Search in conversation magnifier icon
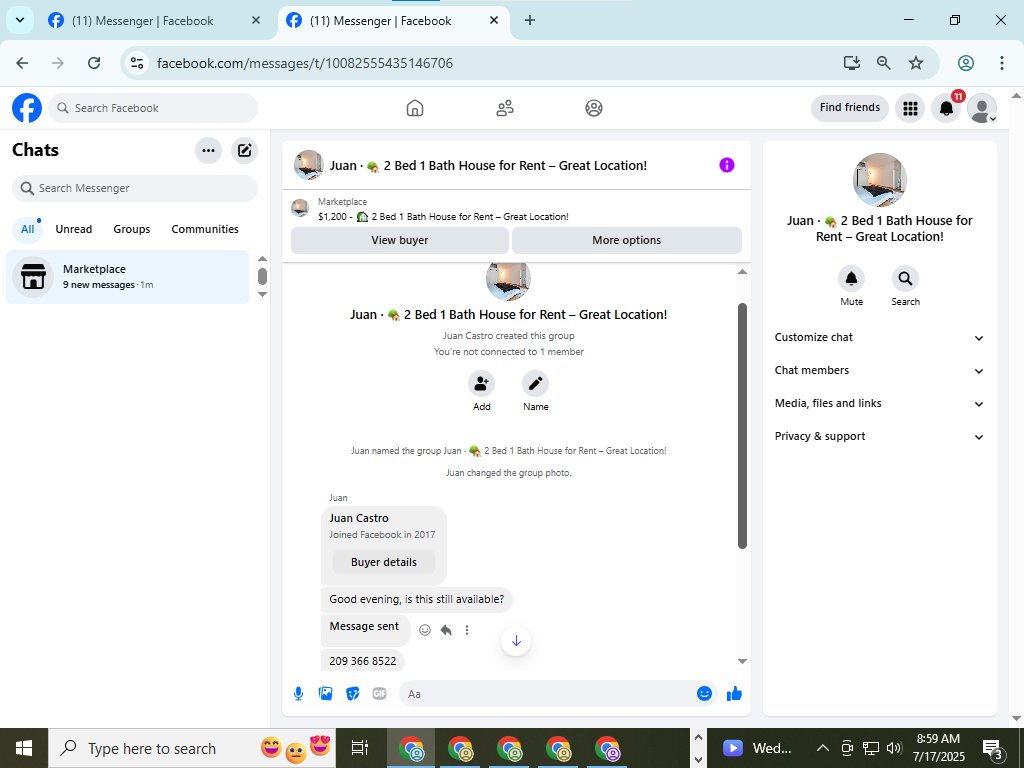The width and height of the screenshot is (1024, 768). tap(905, 279)
